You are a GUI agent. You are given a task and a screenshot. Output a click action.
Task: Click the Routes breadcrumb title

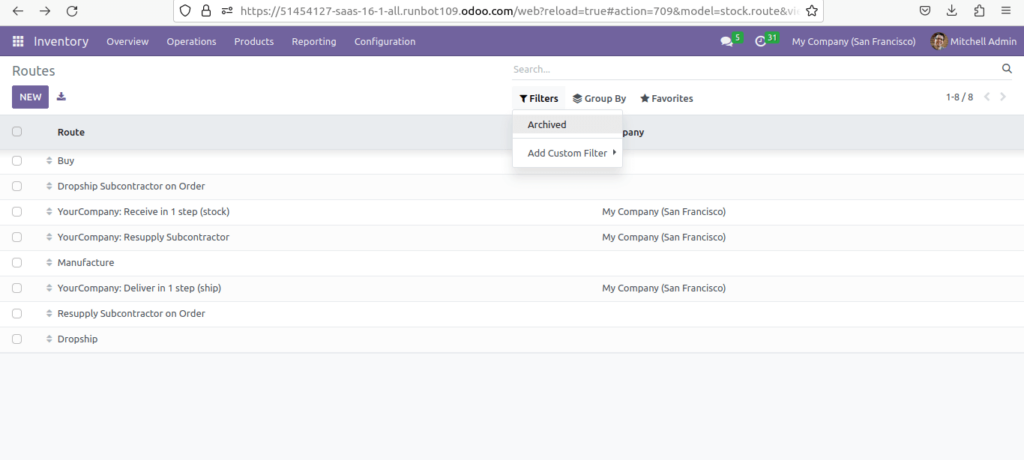pos(33,71)
